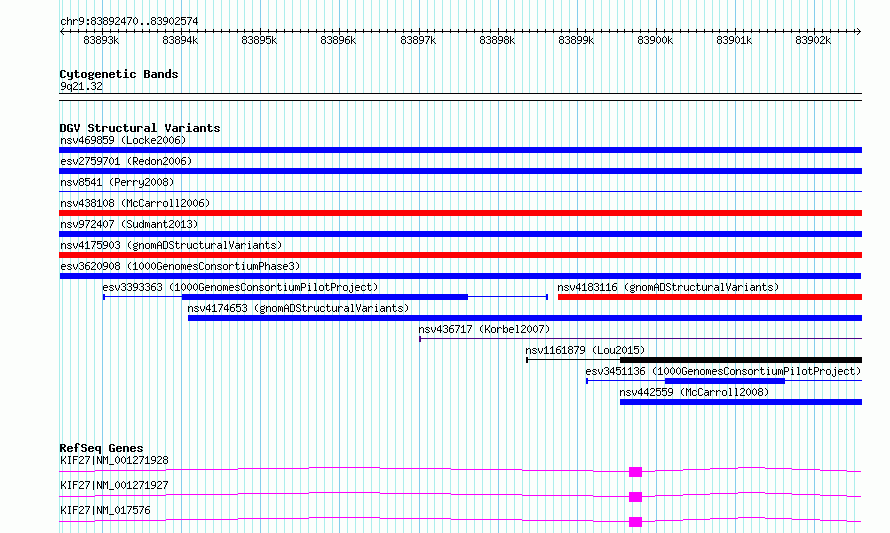The height and width of the screenshot is (533, 890).
Task: Open nsv4175903 (gnomADStructuralVariants) label
Action: [171, 245]
